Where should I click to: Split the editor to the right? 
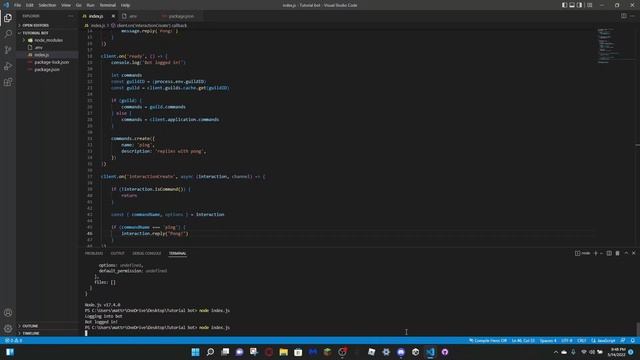pyautogui.click(x=624, y=16)
